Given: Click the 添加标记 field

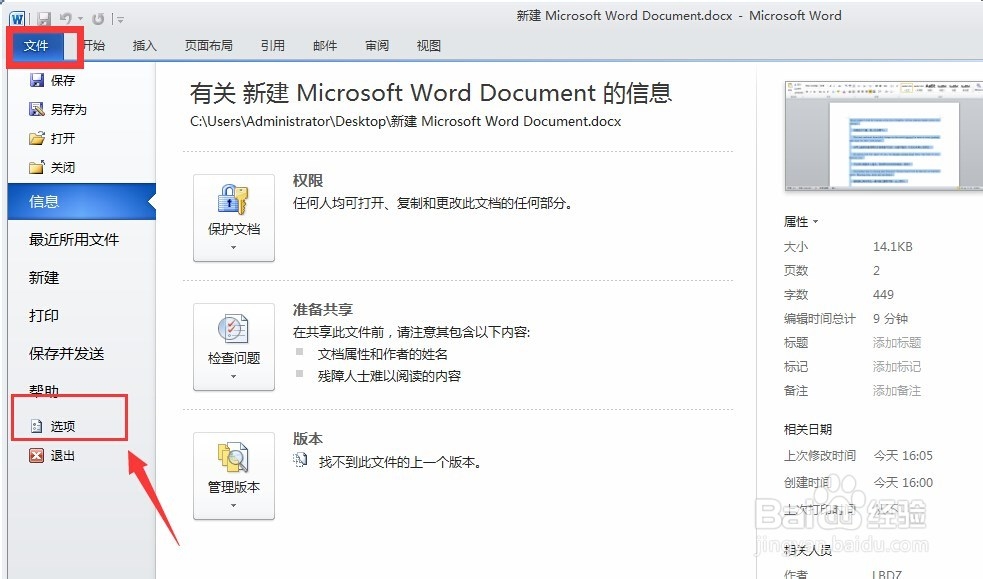Looking at the screenshot, I should [x=897, y=367].
